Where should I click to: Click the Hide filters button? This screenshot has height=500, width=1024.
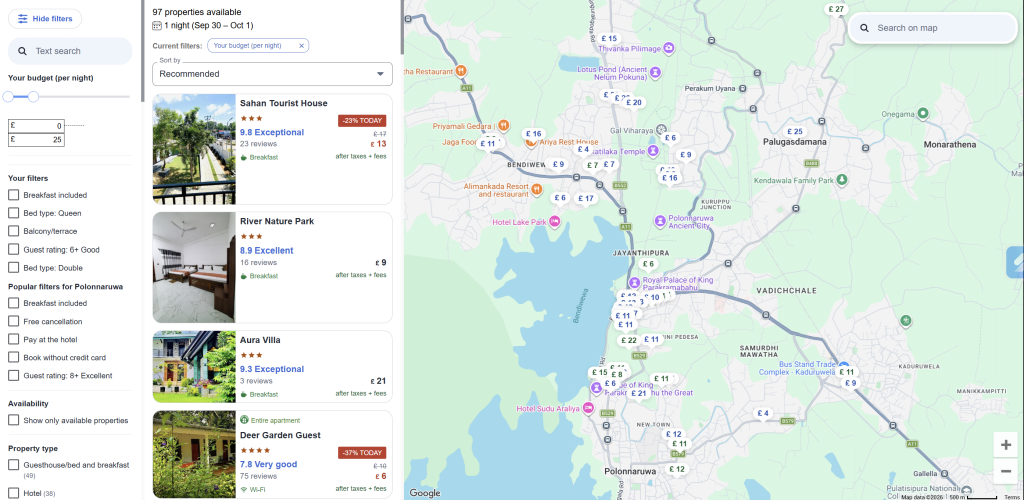(x=45, y=19)
